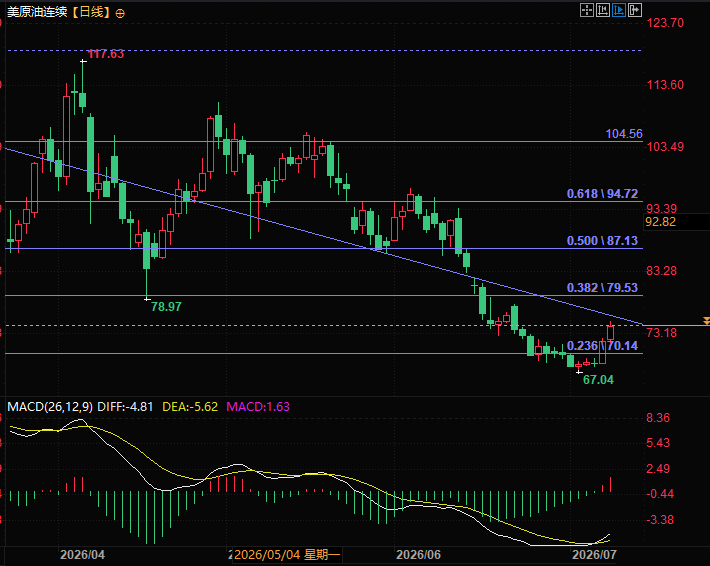This screenshot has width=710, height=566.
Task: Select the 0.618 \ 94.72 Fibonacci label
Action: click(602, 194)
